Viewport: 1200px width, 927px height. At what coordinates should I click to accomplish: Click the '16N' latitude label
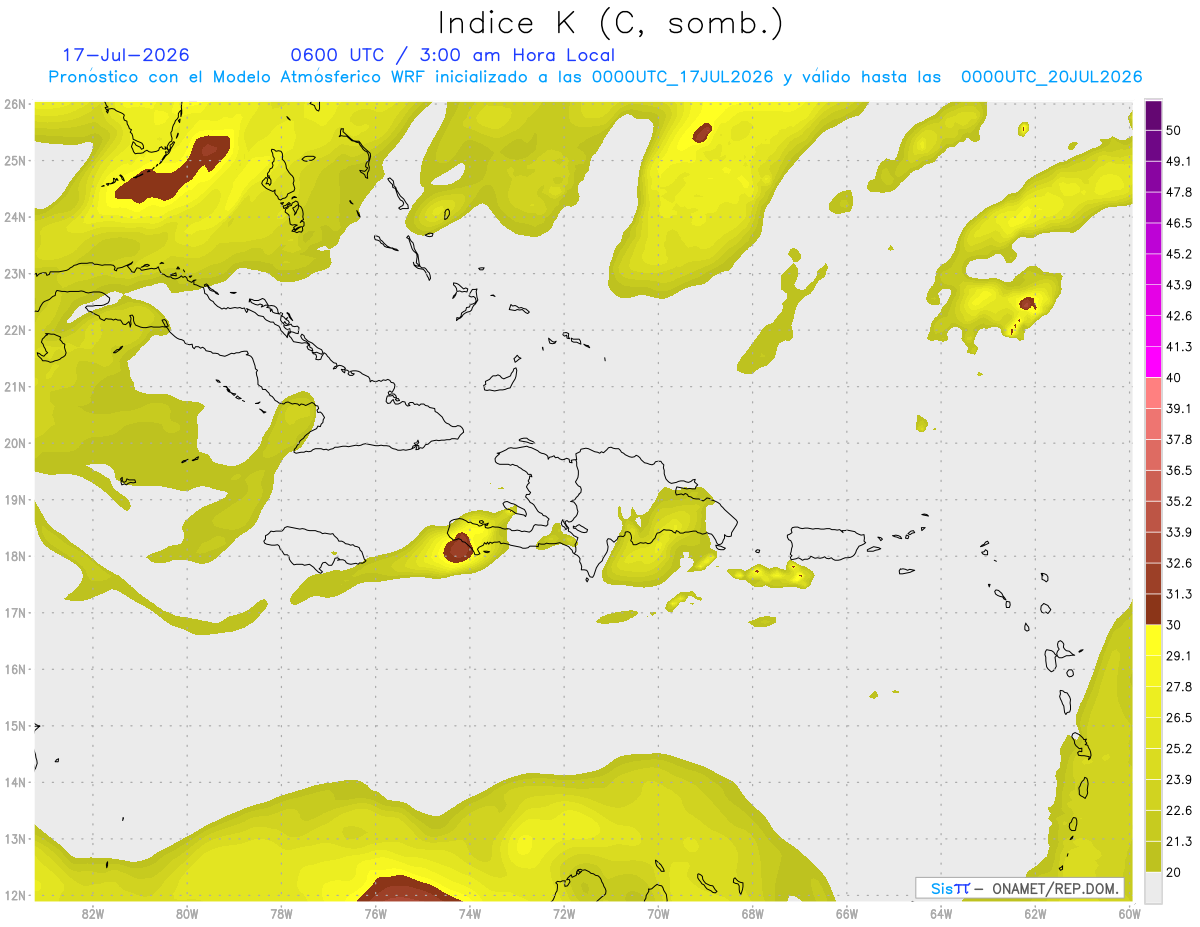coord(15,669)
